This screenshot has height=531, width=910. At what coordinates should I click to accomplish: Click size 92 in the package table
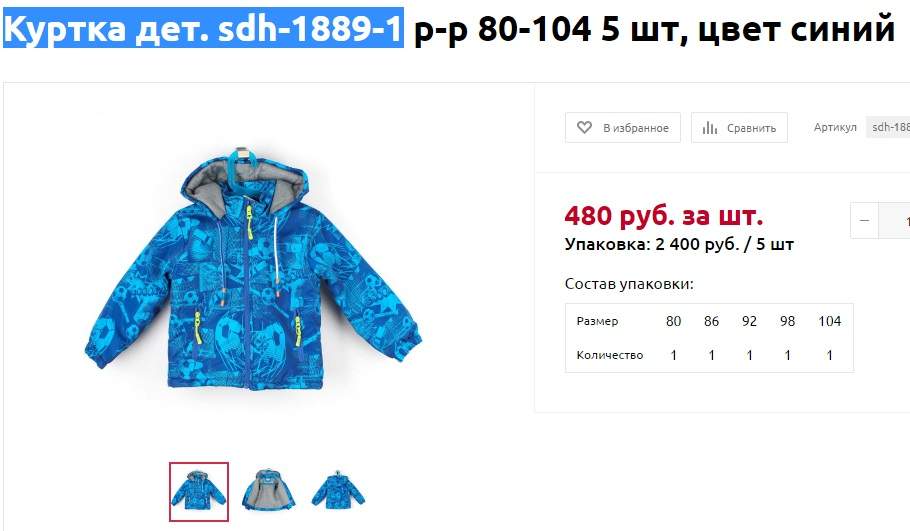pyautogui.click(x=749, y=321)
